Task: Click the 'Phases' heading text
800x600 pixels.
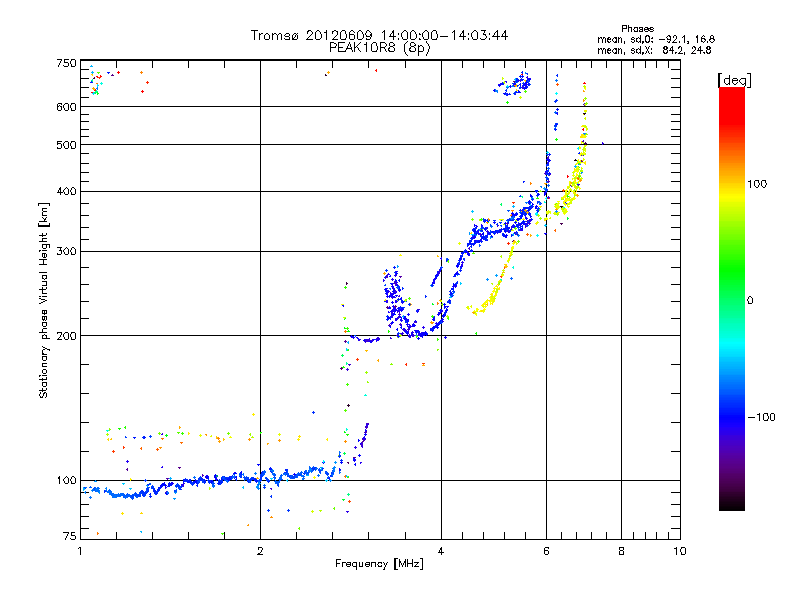Action: point(637,29)
